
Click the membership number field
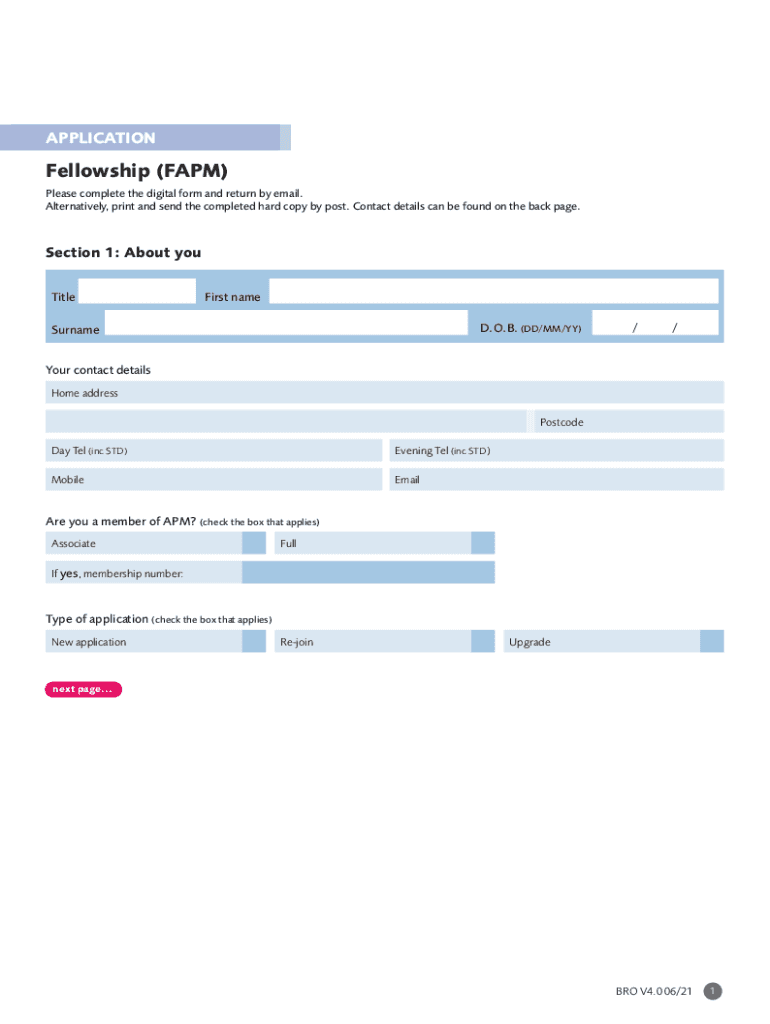(368, 572)
